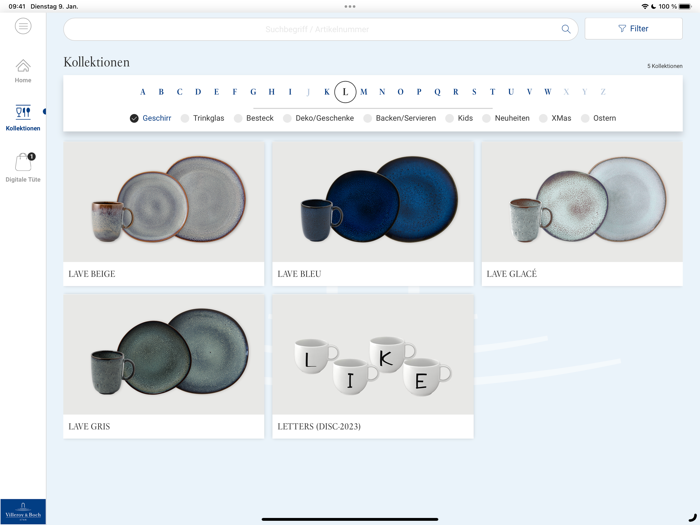Jump to letter R collections
The image size is (700, 525).
pos(456,92)
